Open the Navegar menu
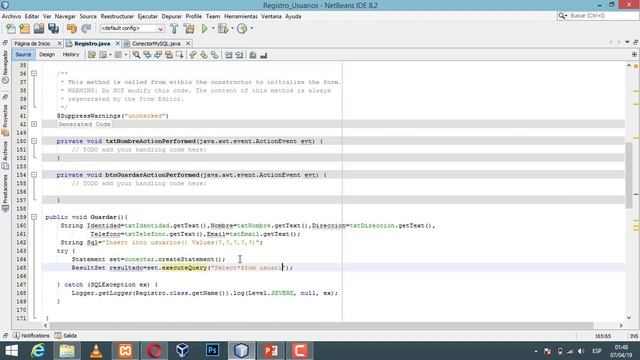Viewport: 640px width, 360px height. (65, 16)
